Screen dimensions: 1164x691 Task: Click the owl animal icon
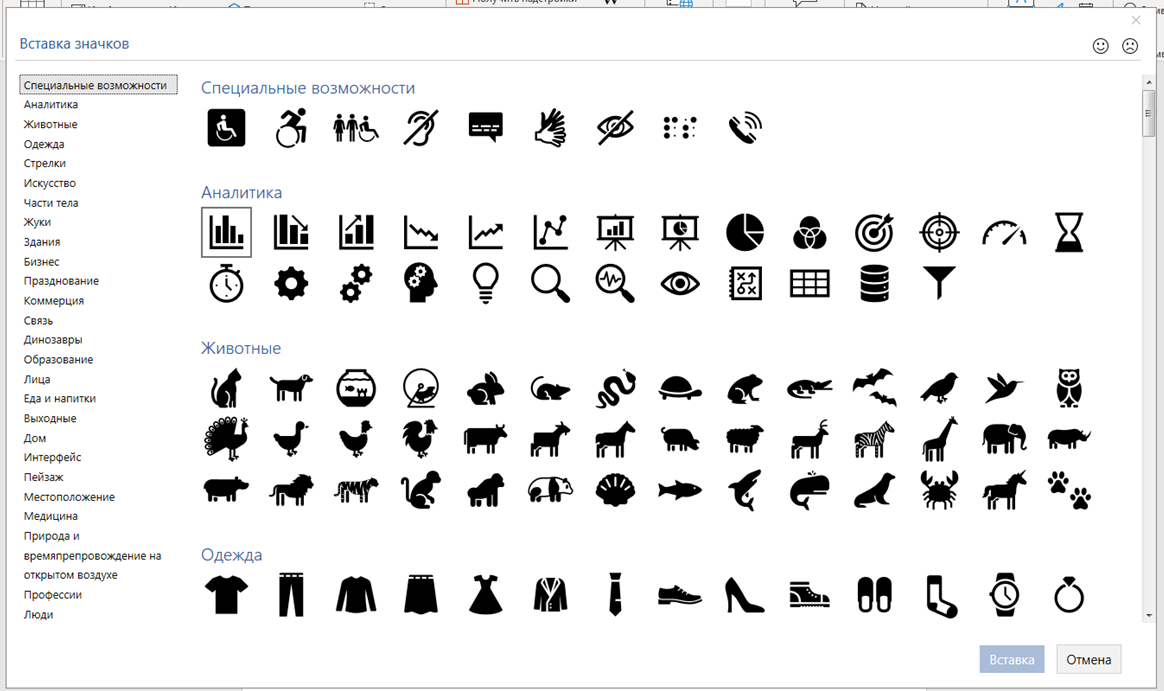pos(1069,387)
